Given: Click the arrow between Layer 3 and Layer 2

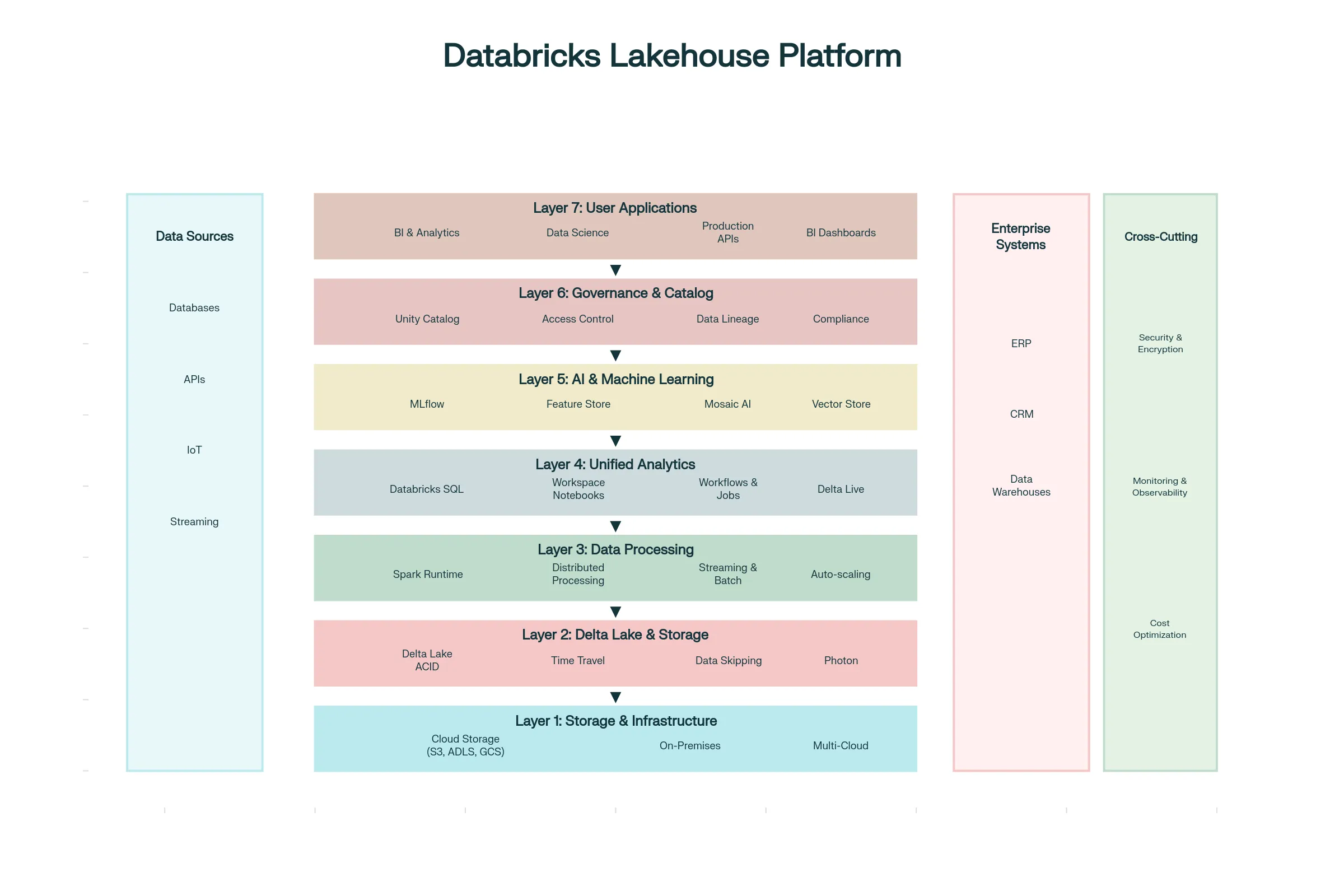Looking at the screenshot, I should tap(615, 611).
